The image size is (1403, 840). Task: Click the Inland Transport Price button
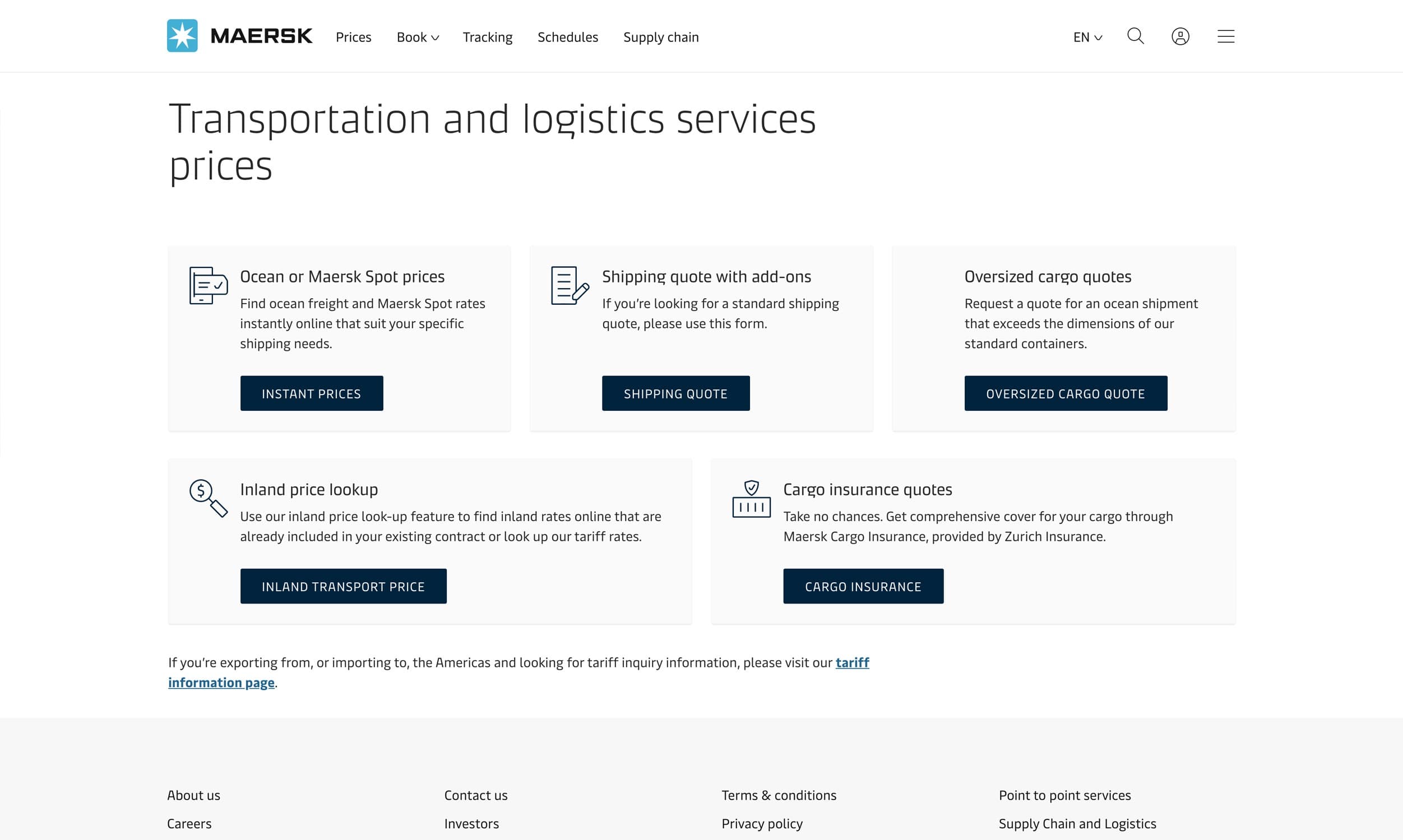pos(343,586)
